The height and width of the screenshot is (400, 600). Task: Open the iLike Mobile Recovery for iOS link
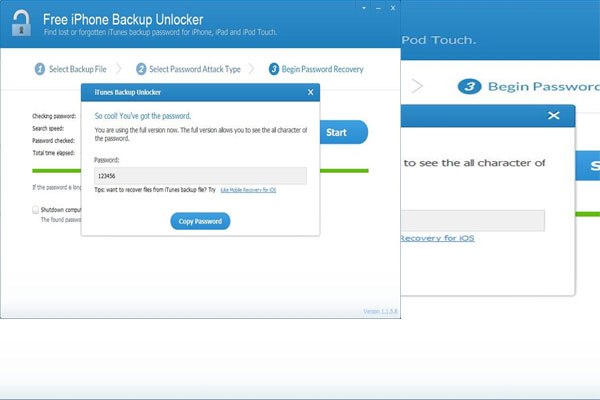point(247,189)
